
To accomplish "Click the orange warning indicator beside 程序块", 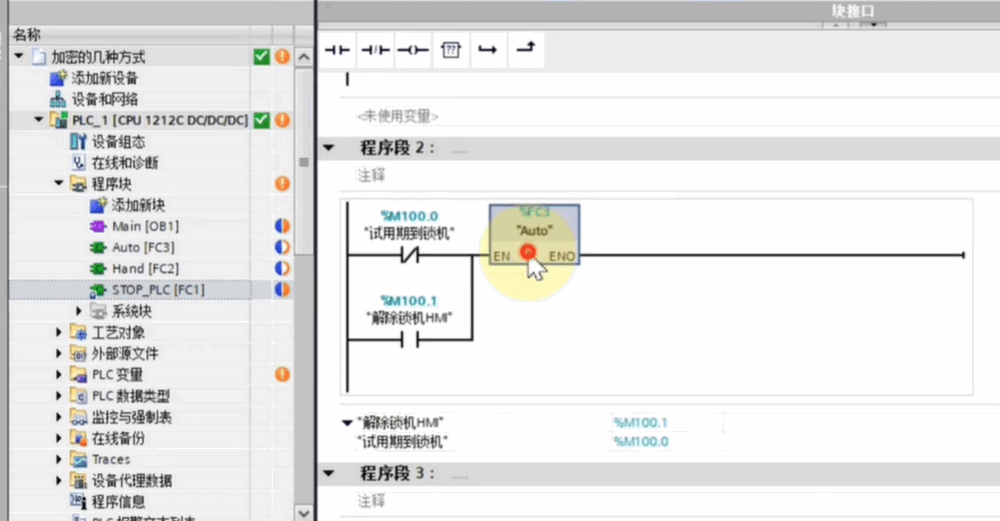I will point(282,184).
